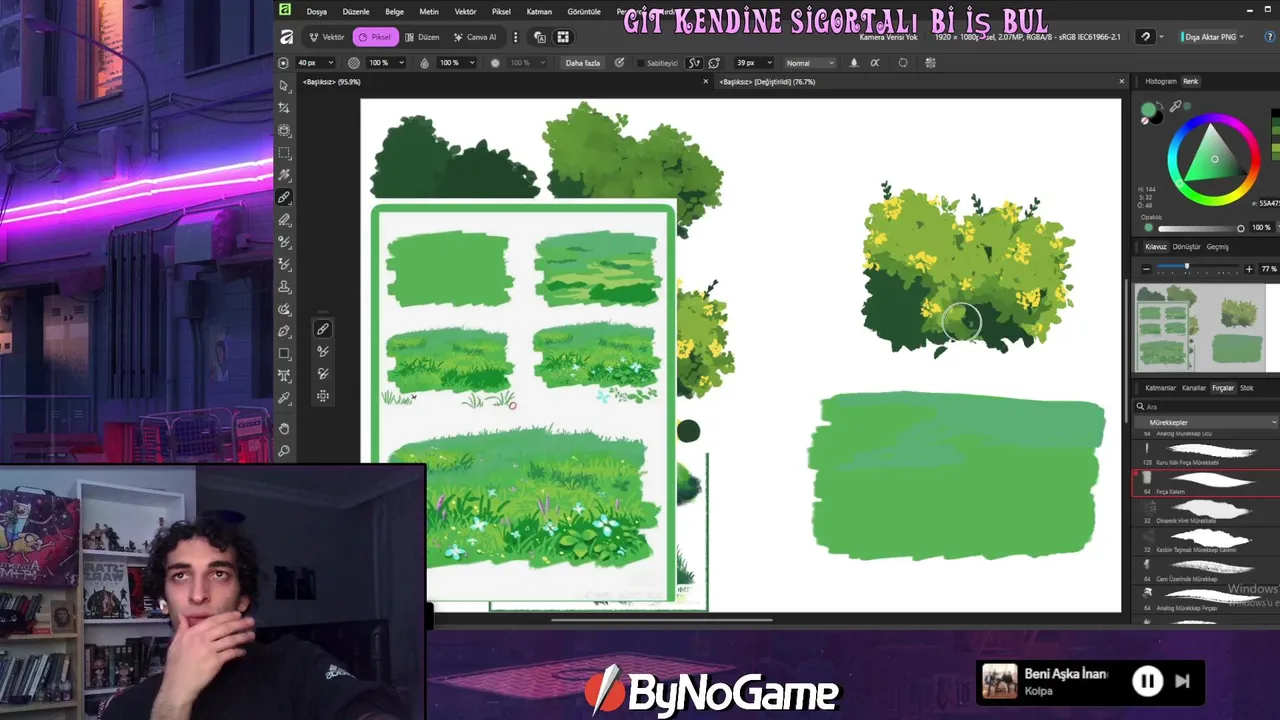1280x720 pixels.
Task: Open the Düzenle menu
Action: [356, 11]
